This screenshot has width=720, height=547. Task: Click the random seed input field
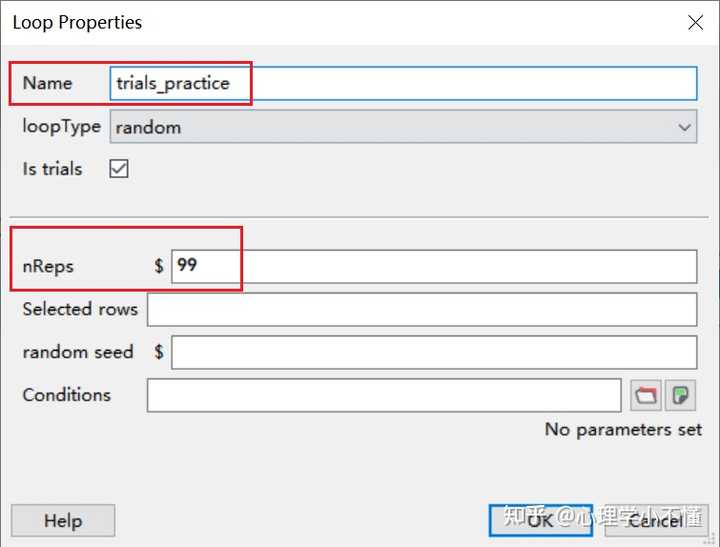click(433, 352)
